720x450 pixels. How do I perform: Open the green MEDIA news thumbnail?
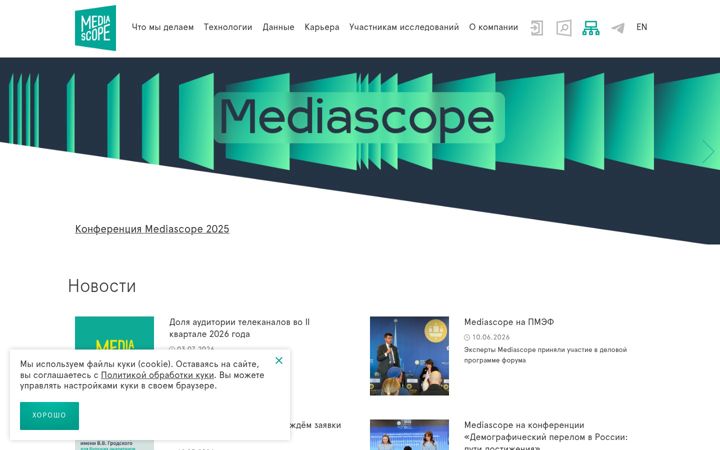[x=114, y=333]
